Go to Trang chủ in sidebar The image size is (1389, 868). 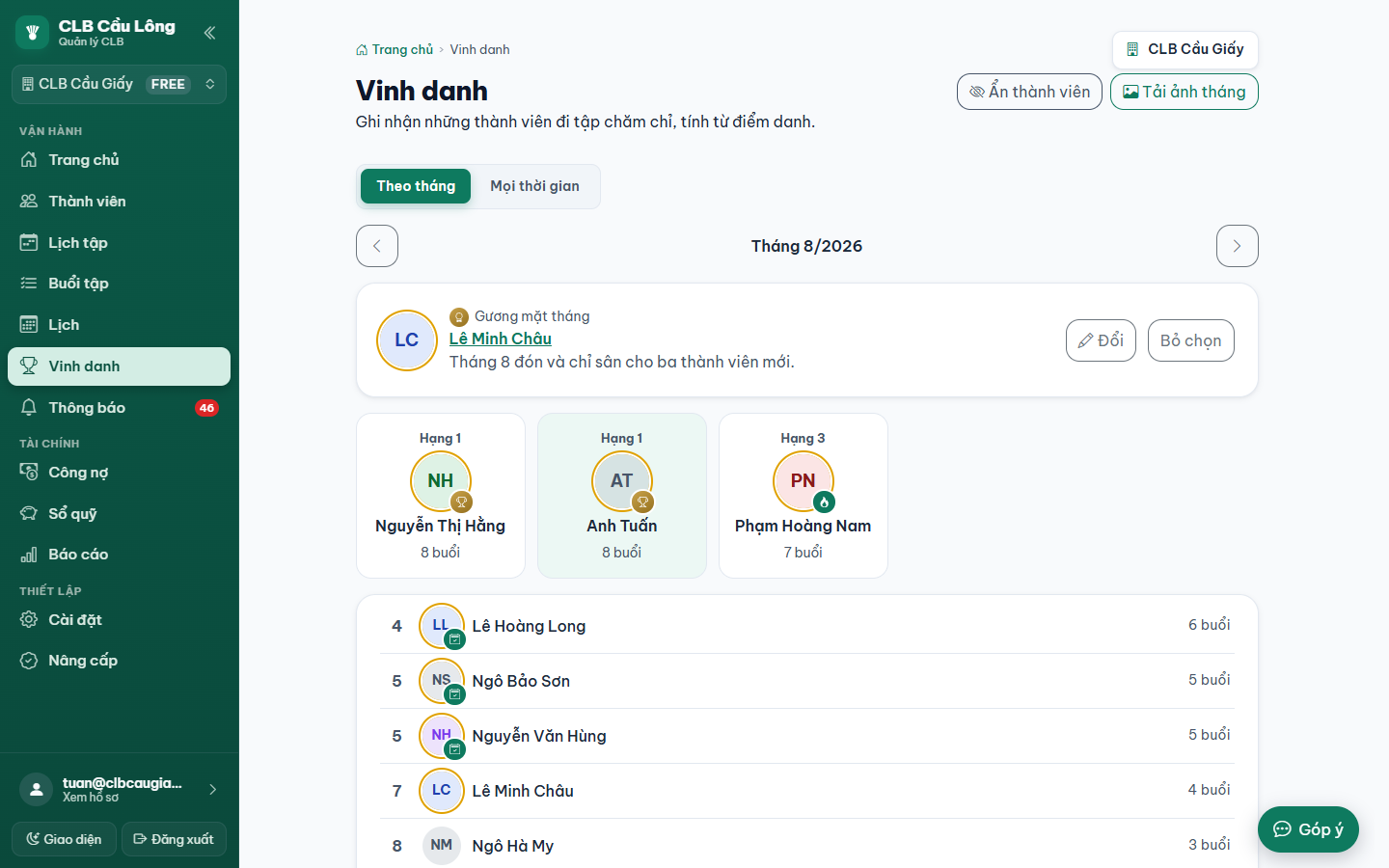pos(120,160)
